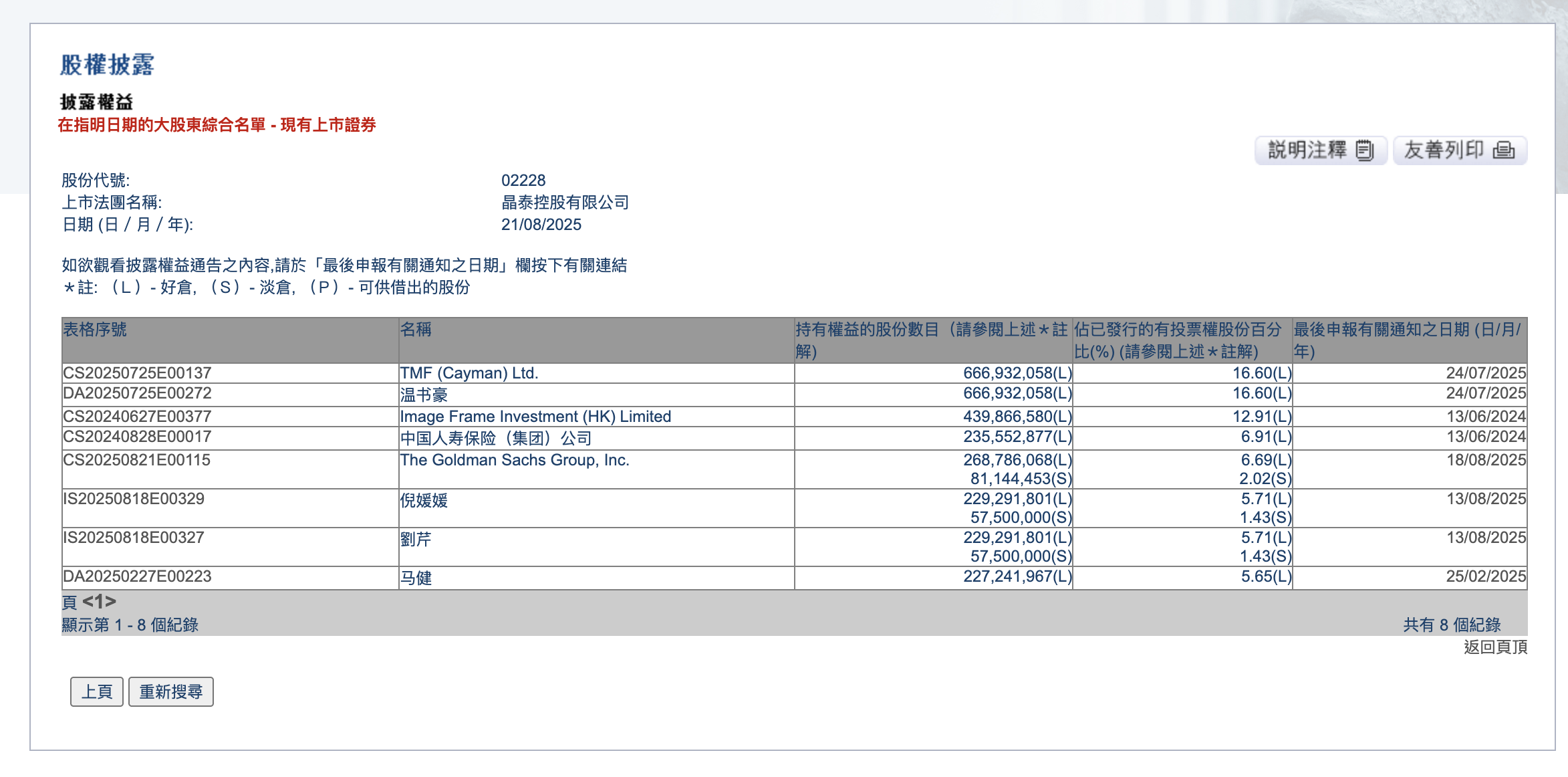
Task: Click the 友善列印 print button
Action: [x=1459, y=150]
